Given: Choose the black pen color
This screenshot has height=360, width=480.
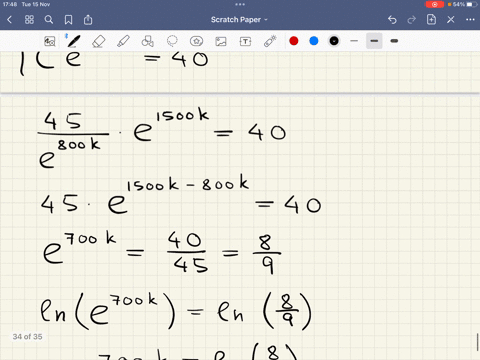Looking at the screenshot, I should click(x=334, y=41).
